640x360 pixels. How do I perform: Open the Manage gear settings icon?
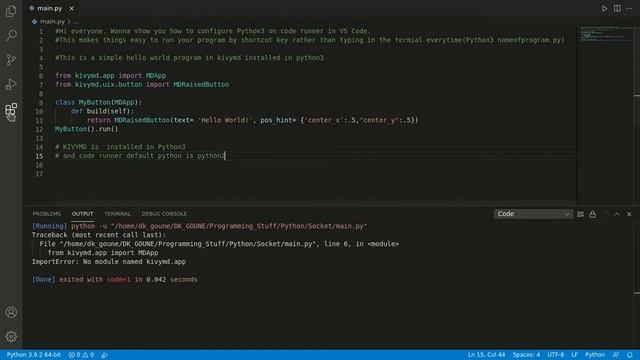coord(11,336)
